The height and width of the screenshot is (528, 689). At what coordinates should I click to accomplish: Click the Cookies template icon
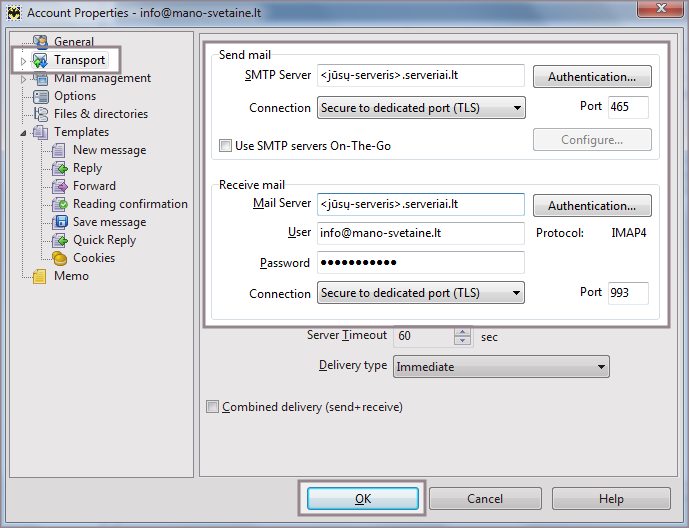60,258
